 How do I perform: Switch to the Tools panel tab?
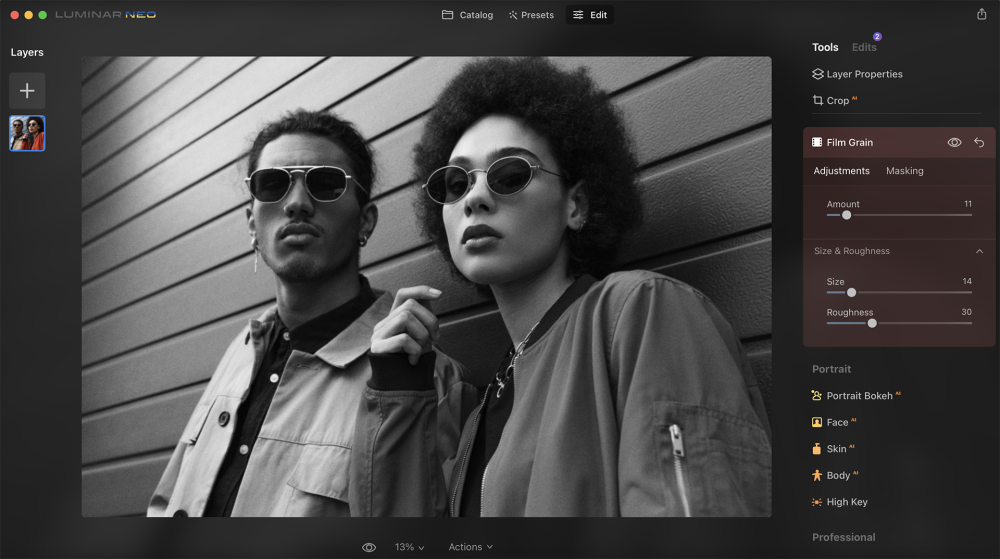pyautogui.click(x=825, y=47)
